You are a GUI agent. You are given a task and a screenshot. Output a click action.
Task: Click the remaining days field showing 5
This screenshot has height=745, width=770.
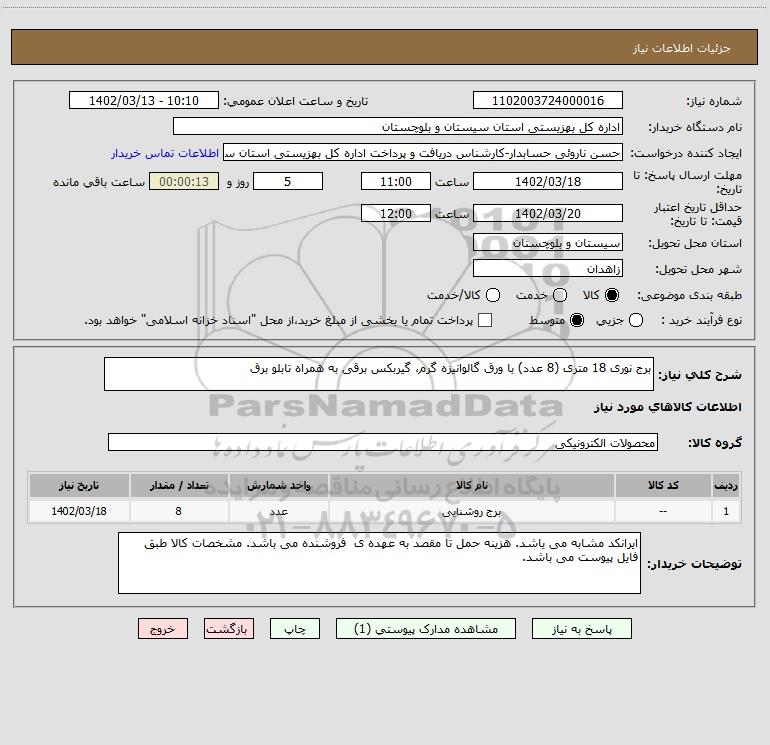(288, 181)
